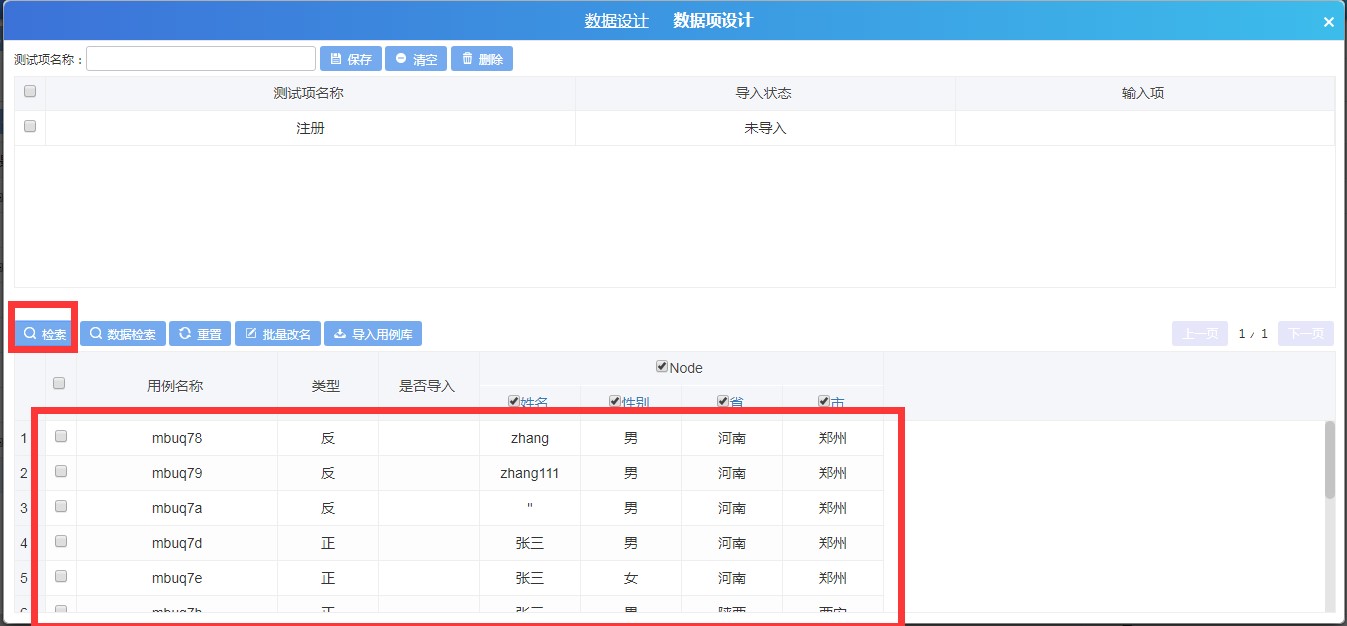
Task: Click the Data Search (数据检索) button
Action: (x=123, y=334)
